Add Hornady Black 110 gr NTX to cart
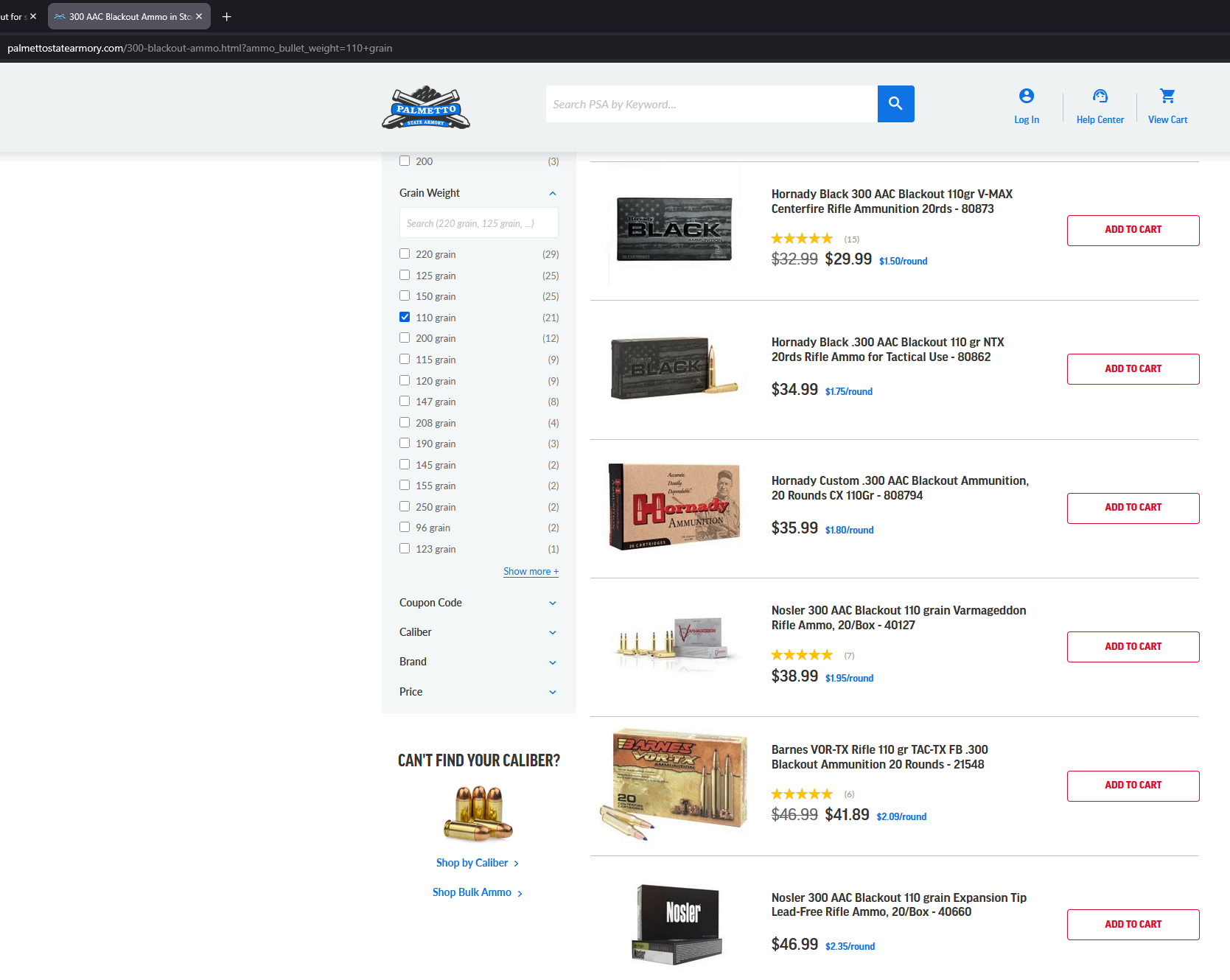This screenshot has height=980, width=1230. [x=1133, y=369]
